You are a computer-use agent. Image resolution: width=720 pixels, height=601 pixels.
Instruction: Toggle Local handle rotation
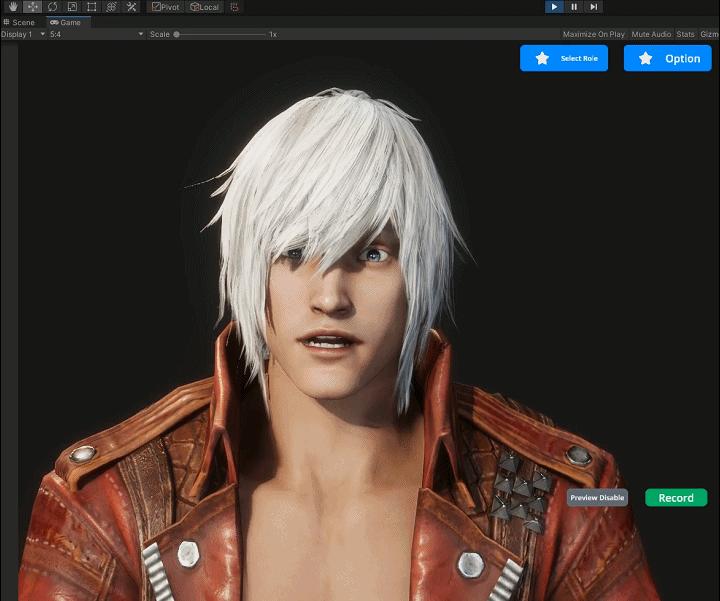click(x=205, y=7)
